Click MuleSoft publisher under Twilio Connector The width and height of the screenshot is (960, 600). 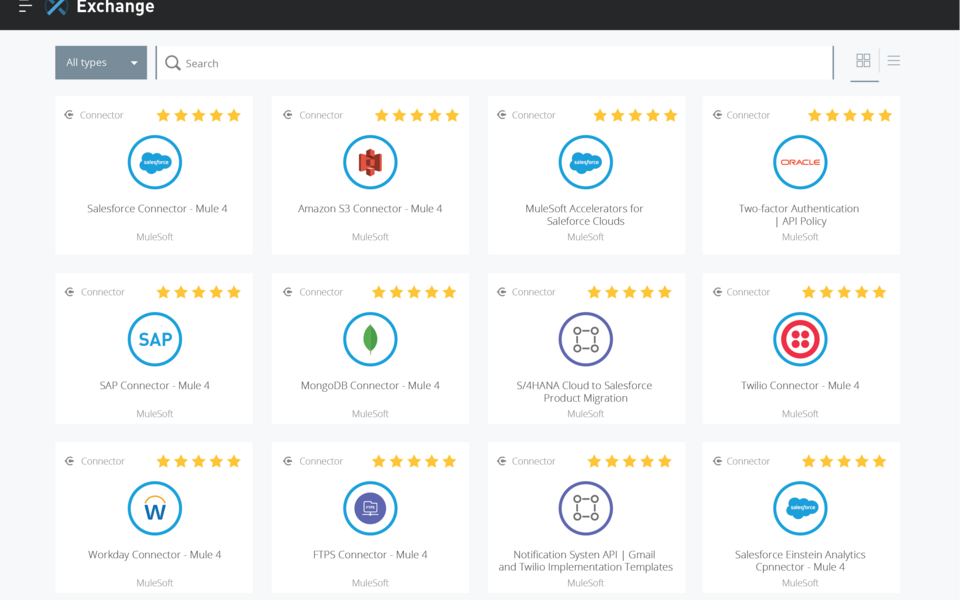click(800, 414)
